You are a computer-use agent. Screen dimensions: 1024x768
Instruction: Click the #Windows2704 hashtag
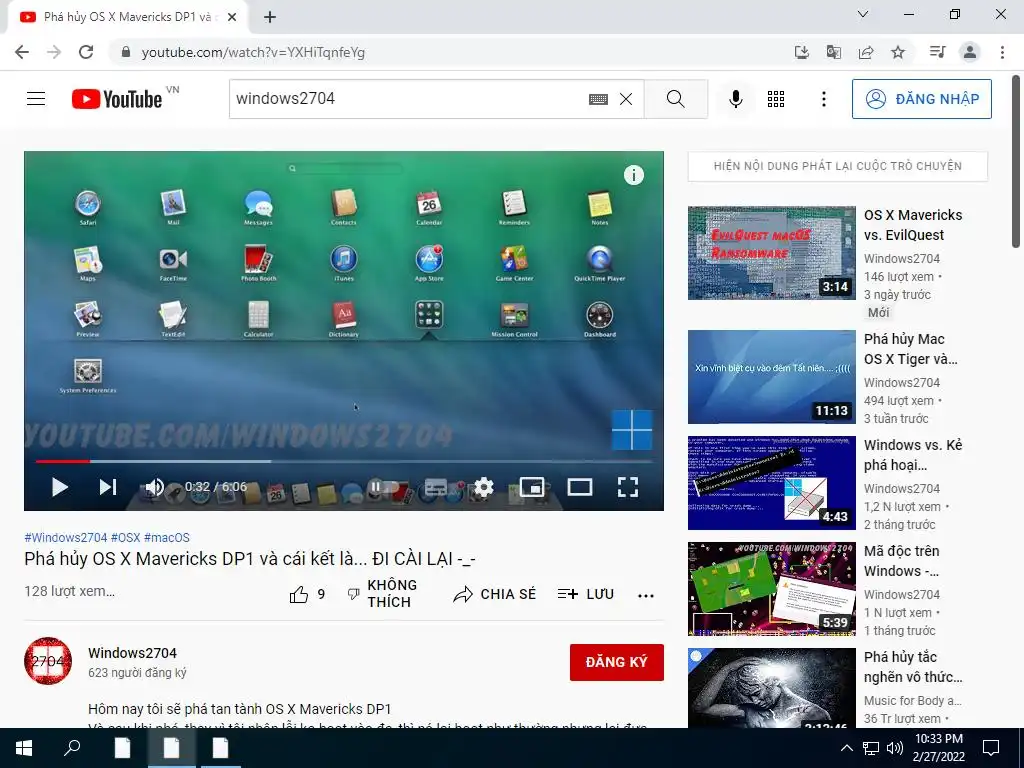pos(65,537)
